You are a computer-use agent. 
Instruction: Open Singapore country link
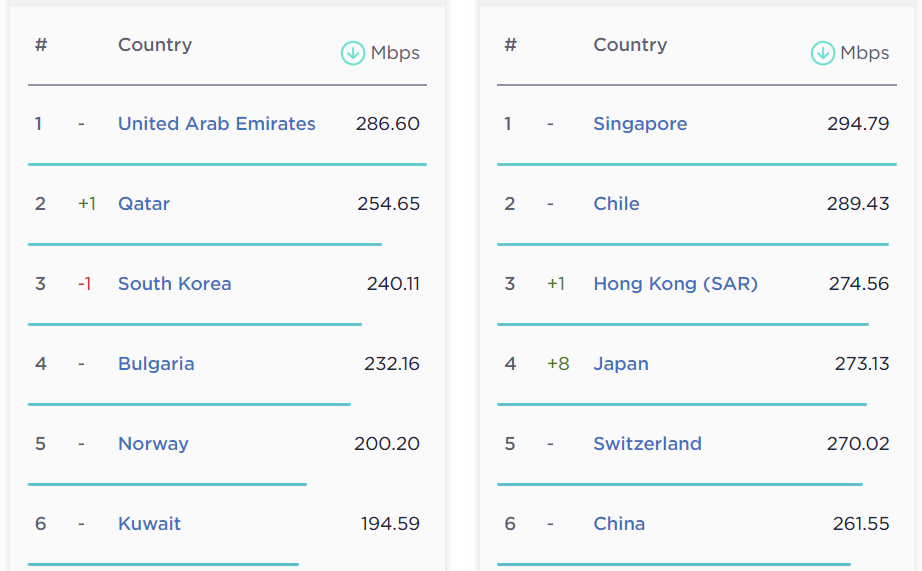640,124
